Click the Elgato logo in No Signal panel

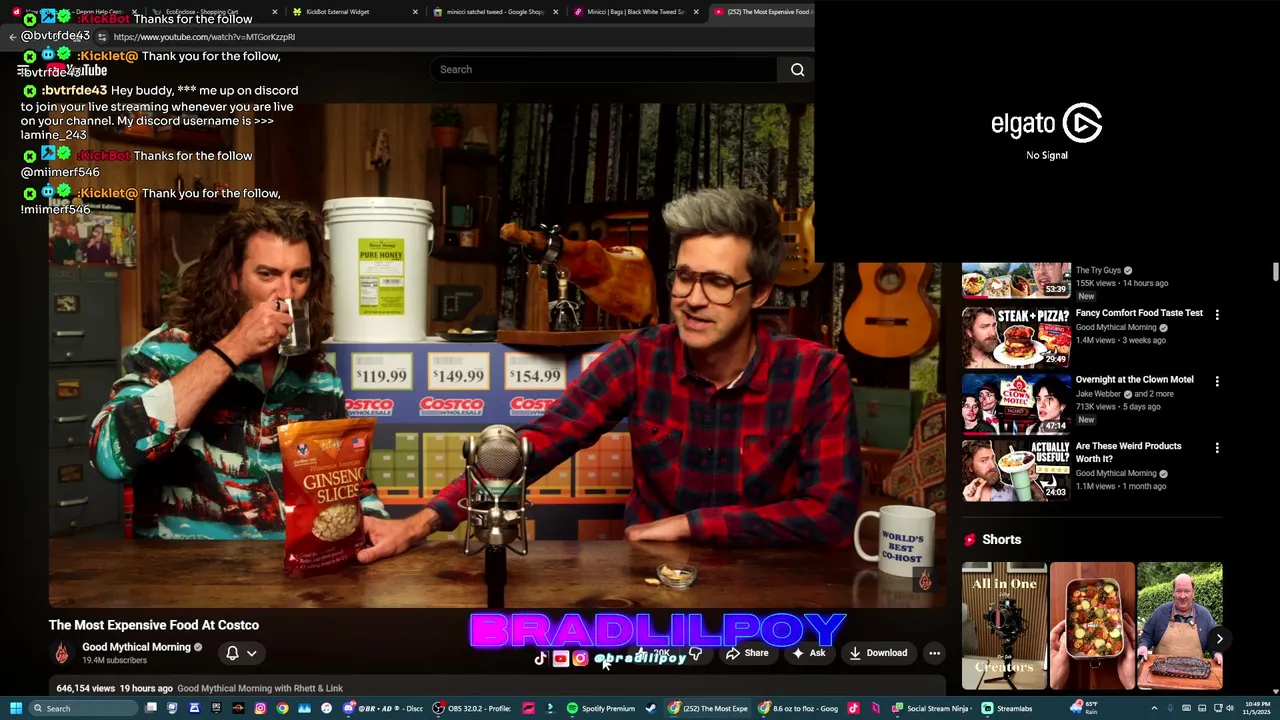pyautogui.click(x=1046, y=124)
